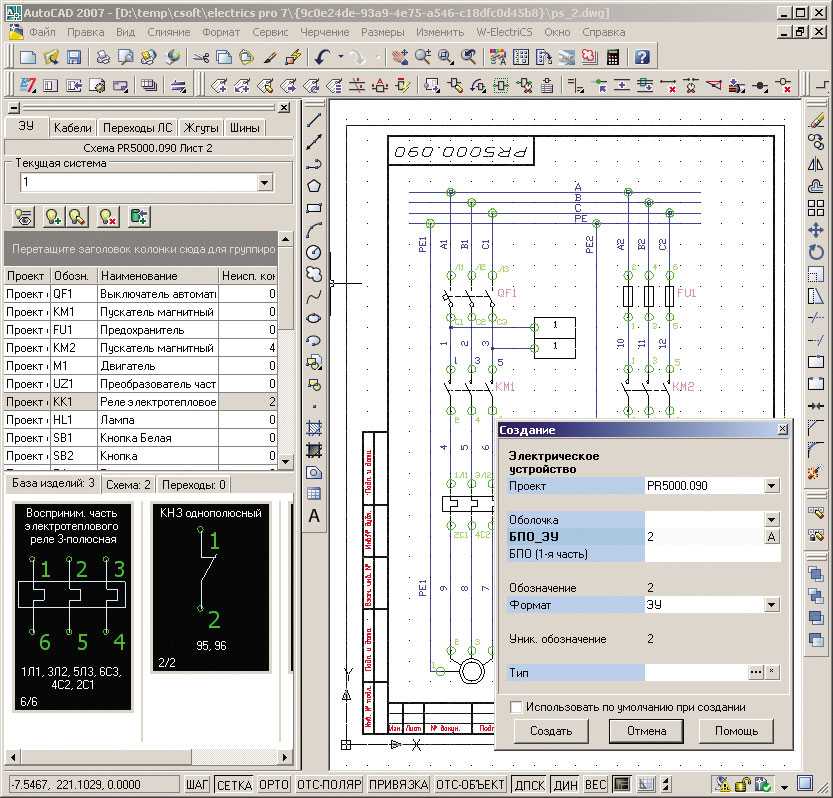The width and height of the screenshot is (833, 798).
Task: Toggle ДПСК in status bar
Action: (x=530, y=784)
